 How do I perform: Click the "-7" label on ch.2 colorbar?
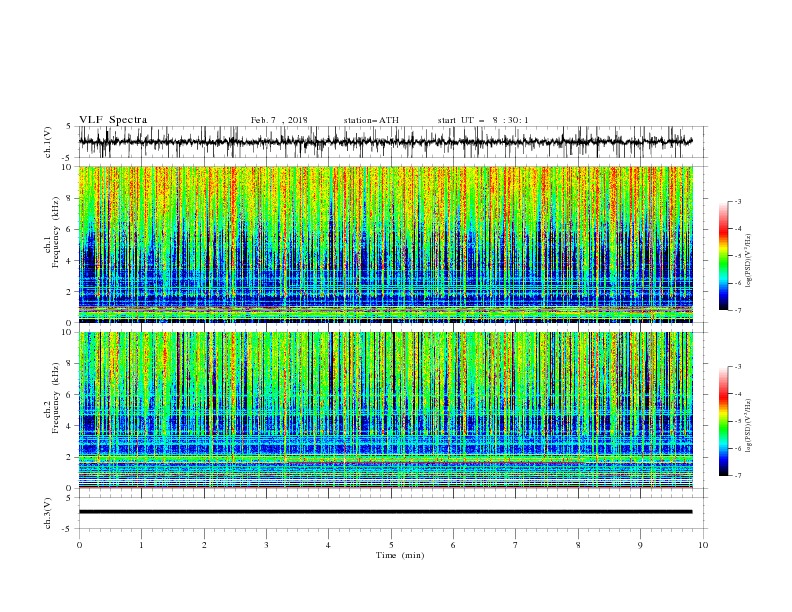pos(737,476)
